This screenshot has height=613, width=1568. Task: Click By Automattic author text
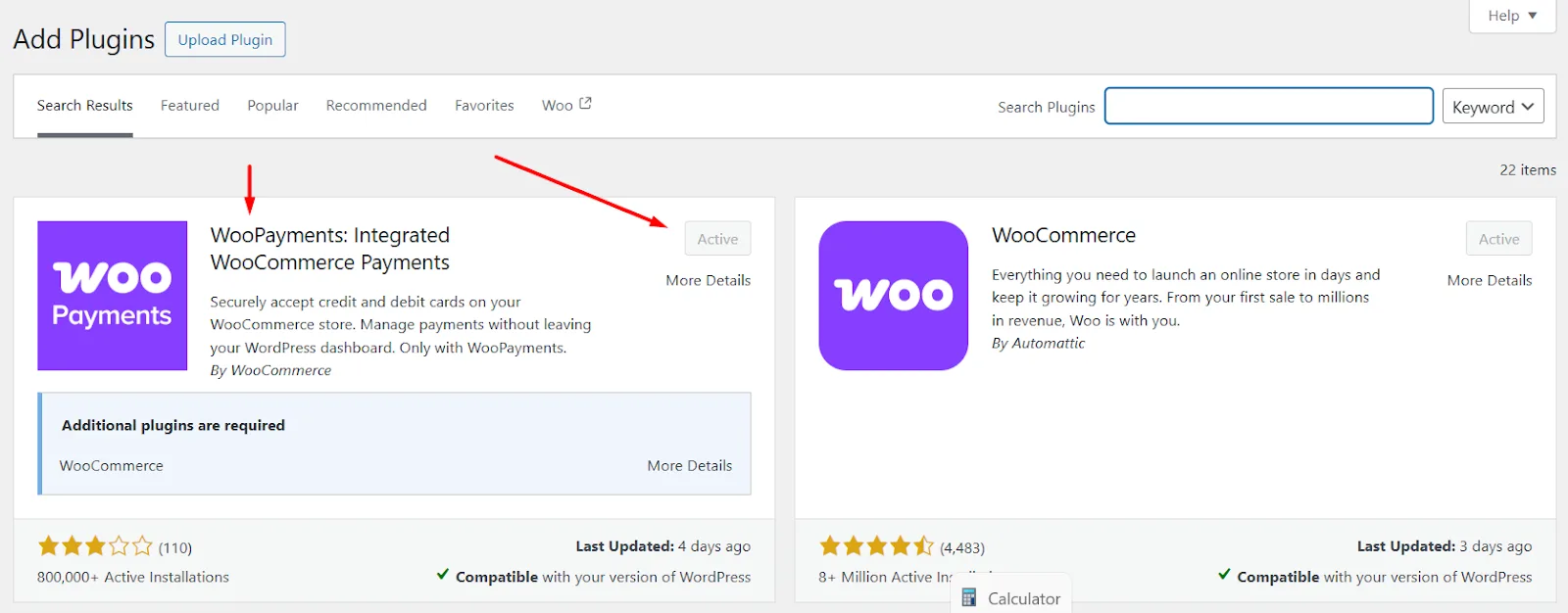[1038, 343]
